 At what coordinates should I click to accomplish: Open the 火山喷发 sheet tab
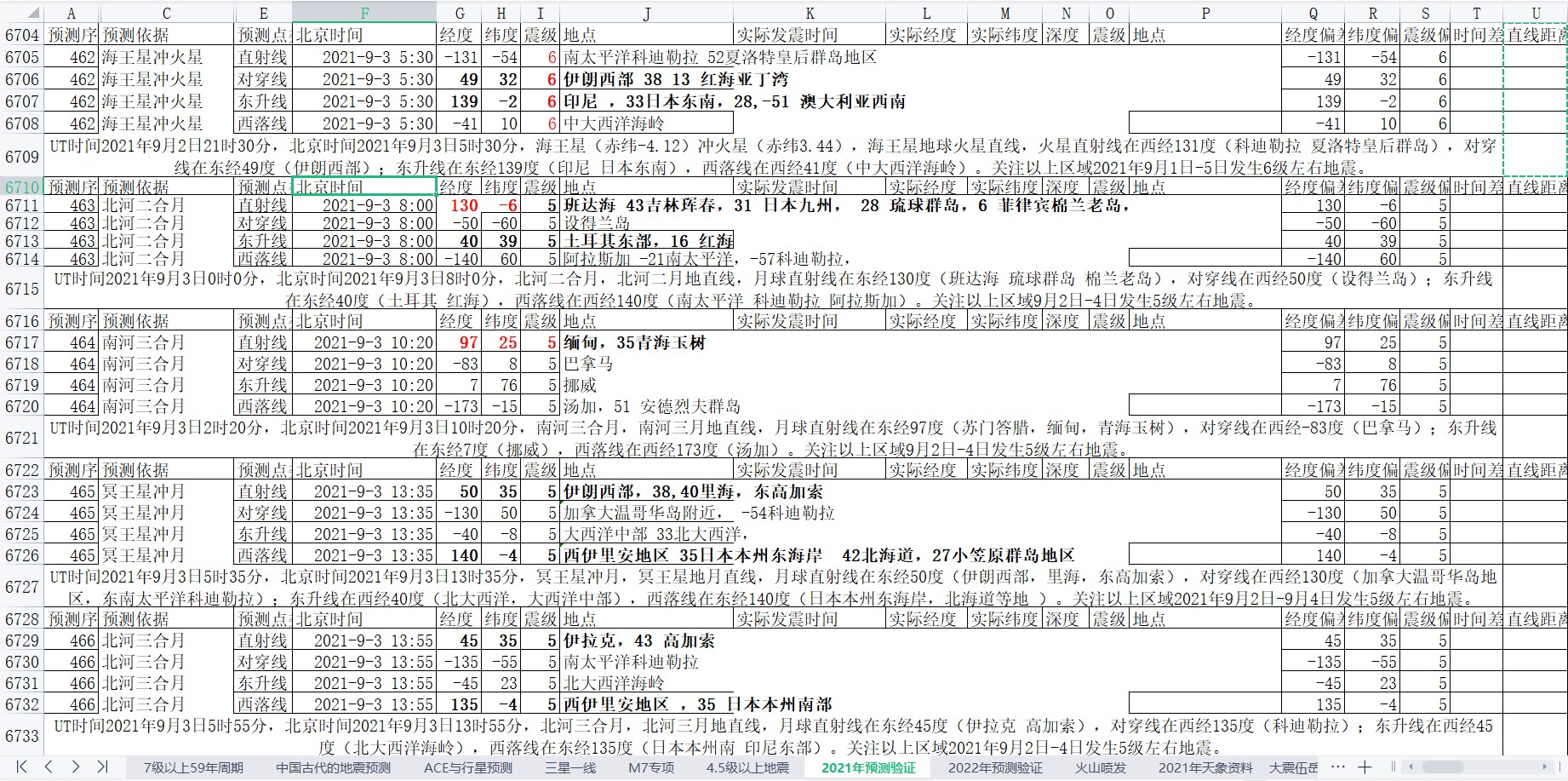pyautogui.click(x=1100, y=767)
